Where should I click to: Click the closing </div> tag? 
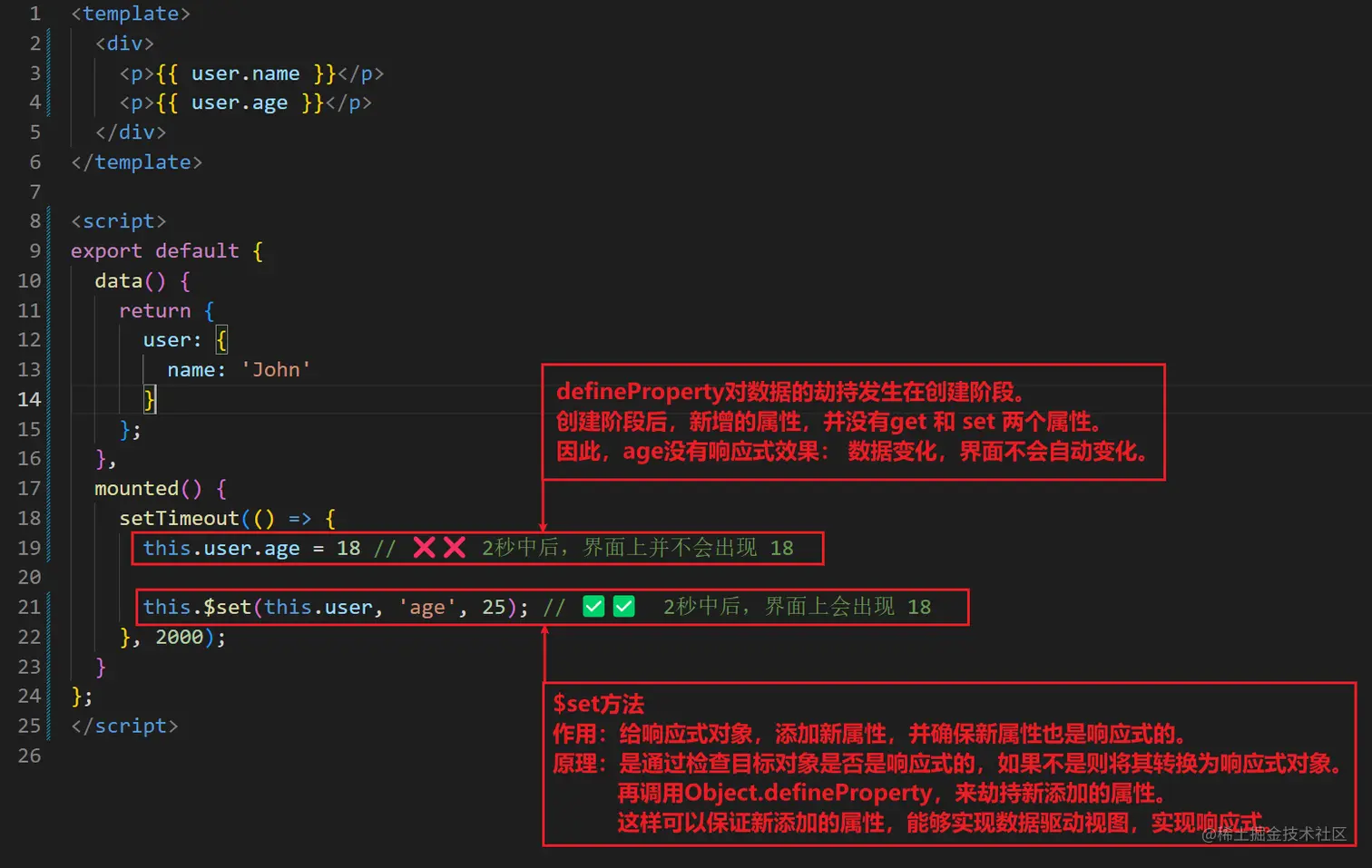pos(131,132)
